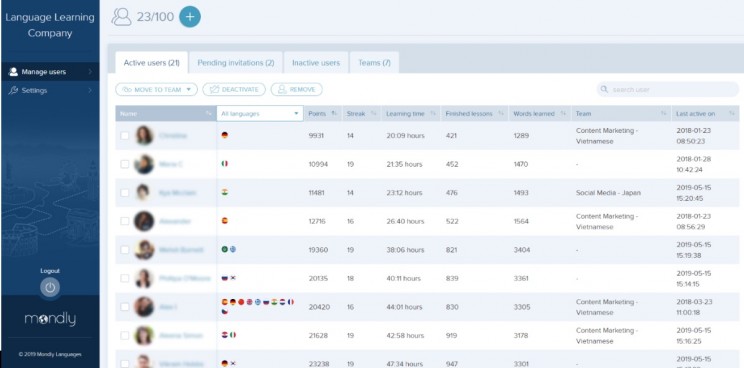744x368 pixels.
Task: Click the search user input field
Action: pyautogui.click(x=668, y=89)
